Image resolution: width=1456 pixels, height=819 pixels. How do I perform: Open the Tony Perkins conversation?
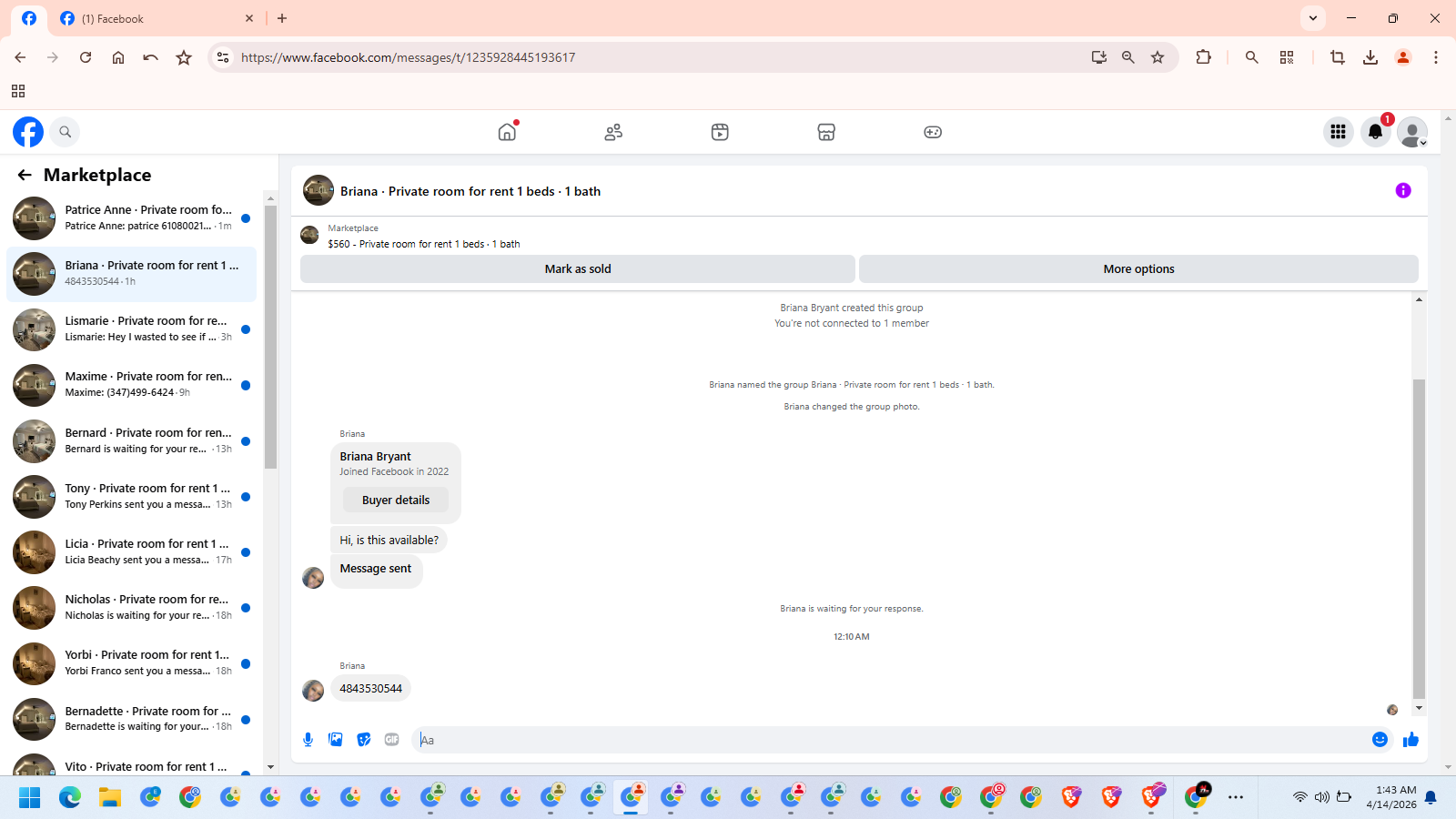[132, 497]
